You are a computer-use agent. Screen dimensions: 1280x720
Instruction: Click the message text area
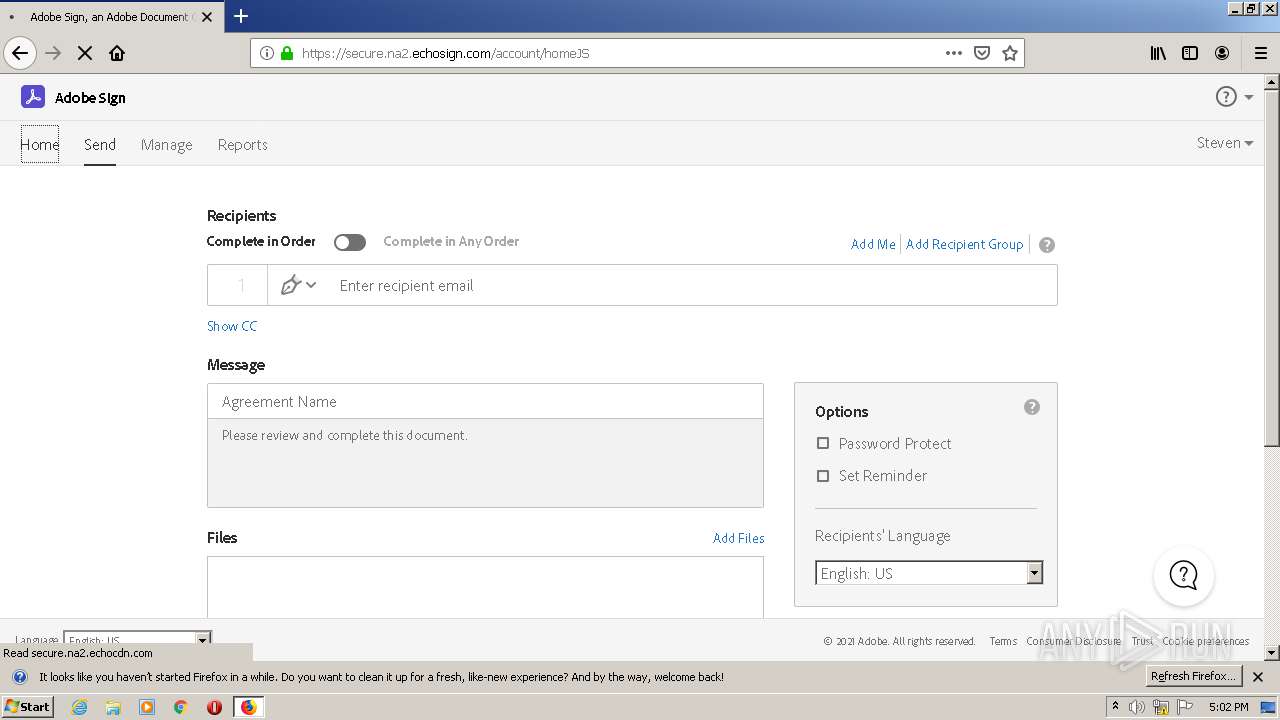[x=485, y=462]
